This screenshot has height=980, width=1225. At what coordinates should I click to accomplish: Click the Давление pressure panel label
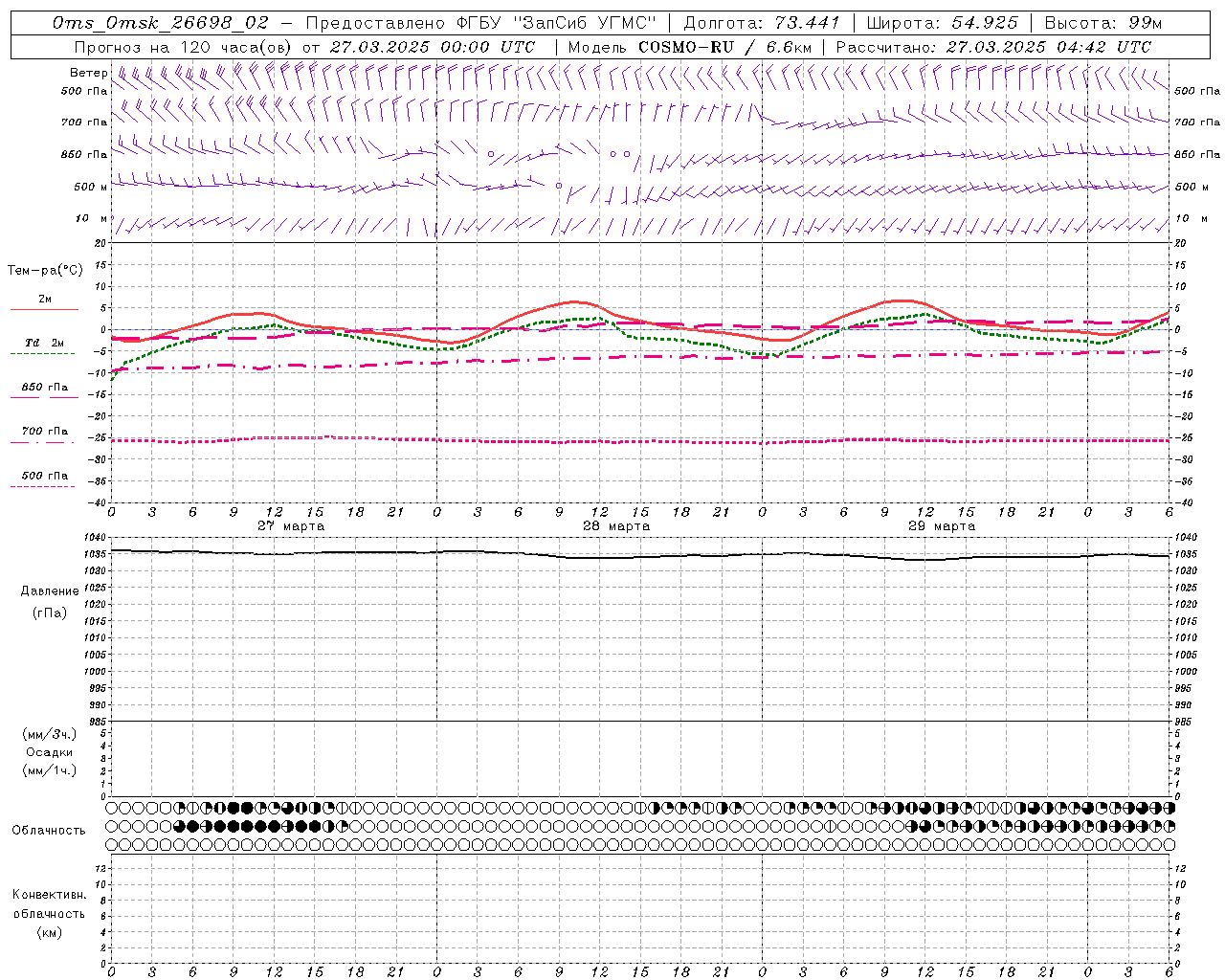click(50, 591)
